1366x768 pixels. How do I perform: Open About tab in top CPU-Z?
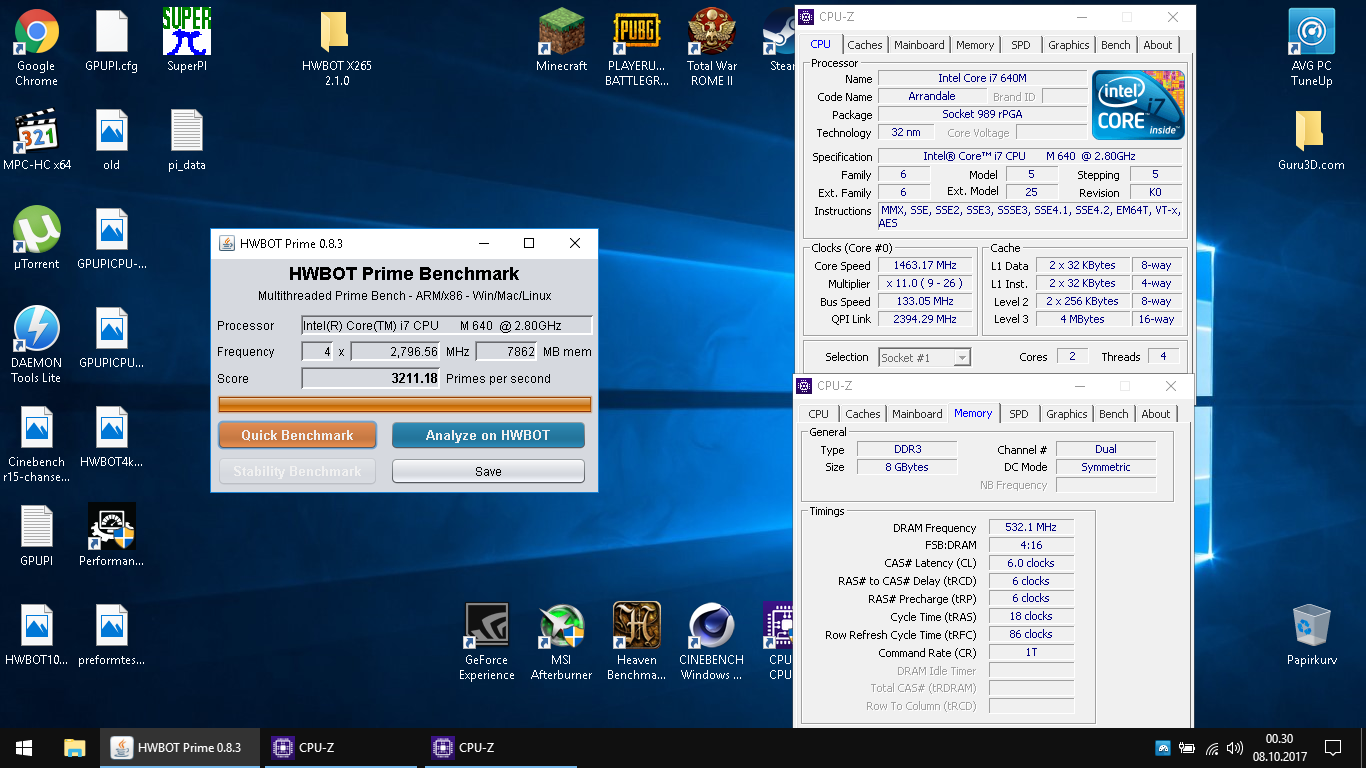point(1158,45)
